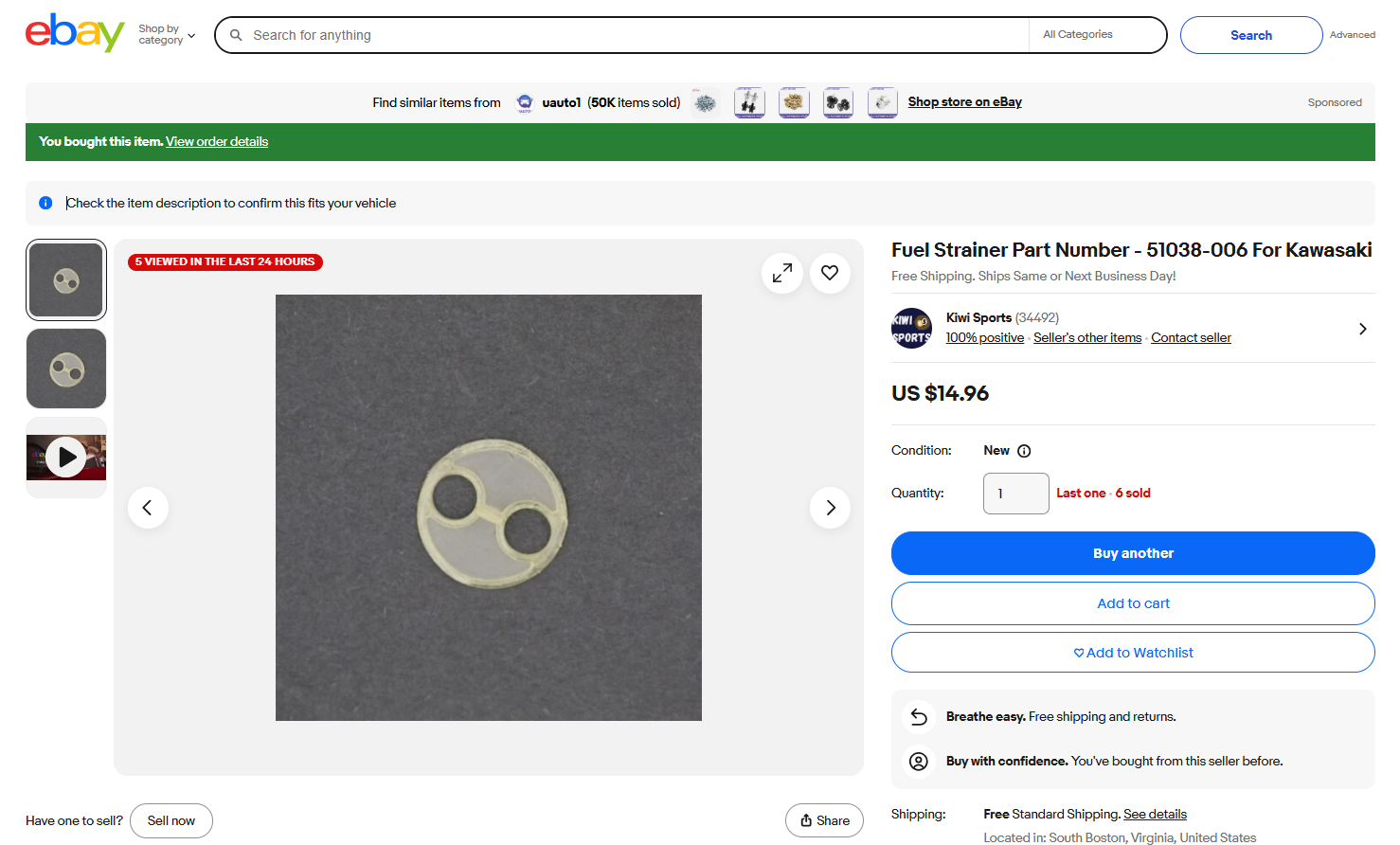Open the All Categories dropdown
1400x845 pixels.
(1096, 35)
